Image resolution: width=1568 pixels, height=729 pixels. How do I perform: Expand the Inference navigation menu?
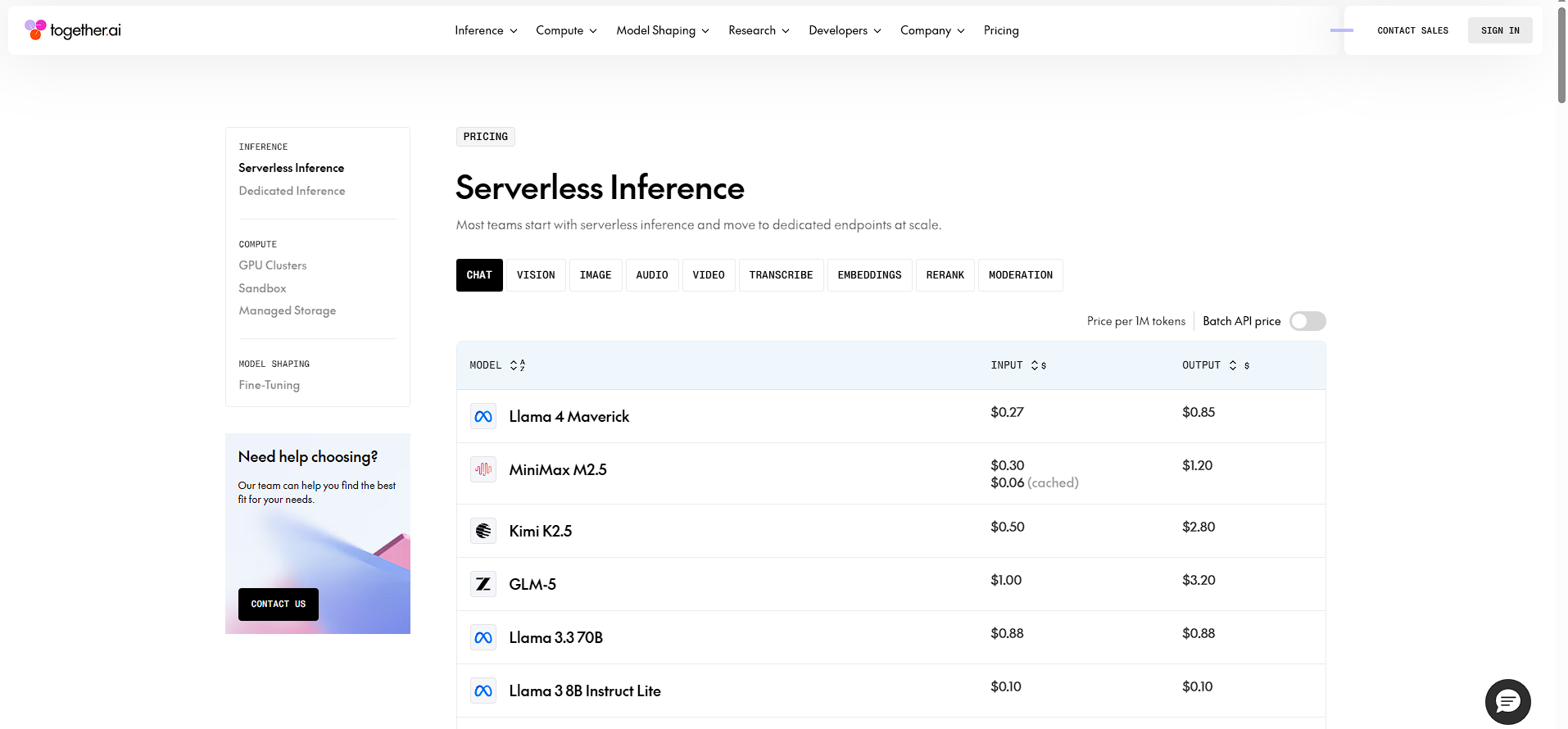[x=486, y=30]
